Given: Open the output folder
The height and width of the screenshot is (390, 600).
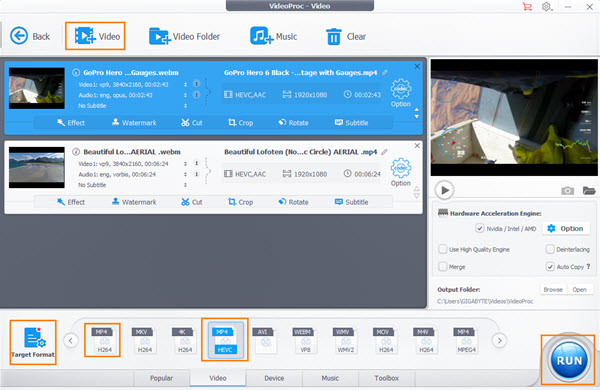Looking at the screenshot, I should point(579,289).
